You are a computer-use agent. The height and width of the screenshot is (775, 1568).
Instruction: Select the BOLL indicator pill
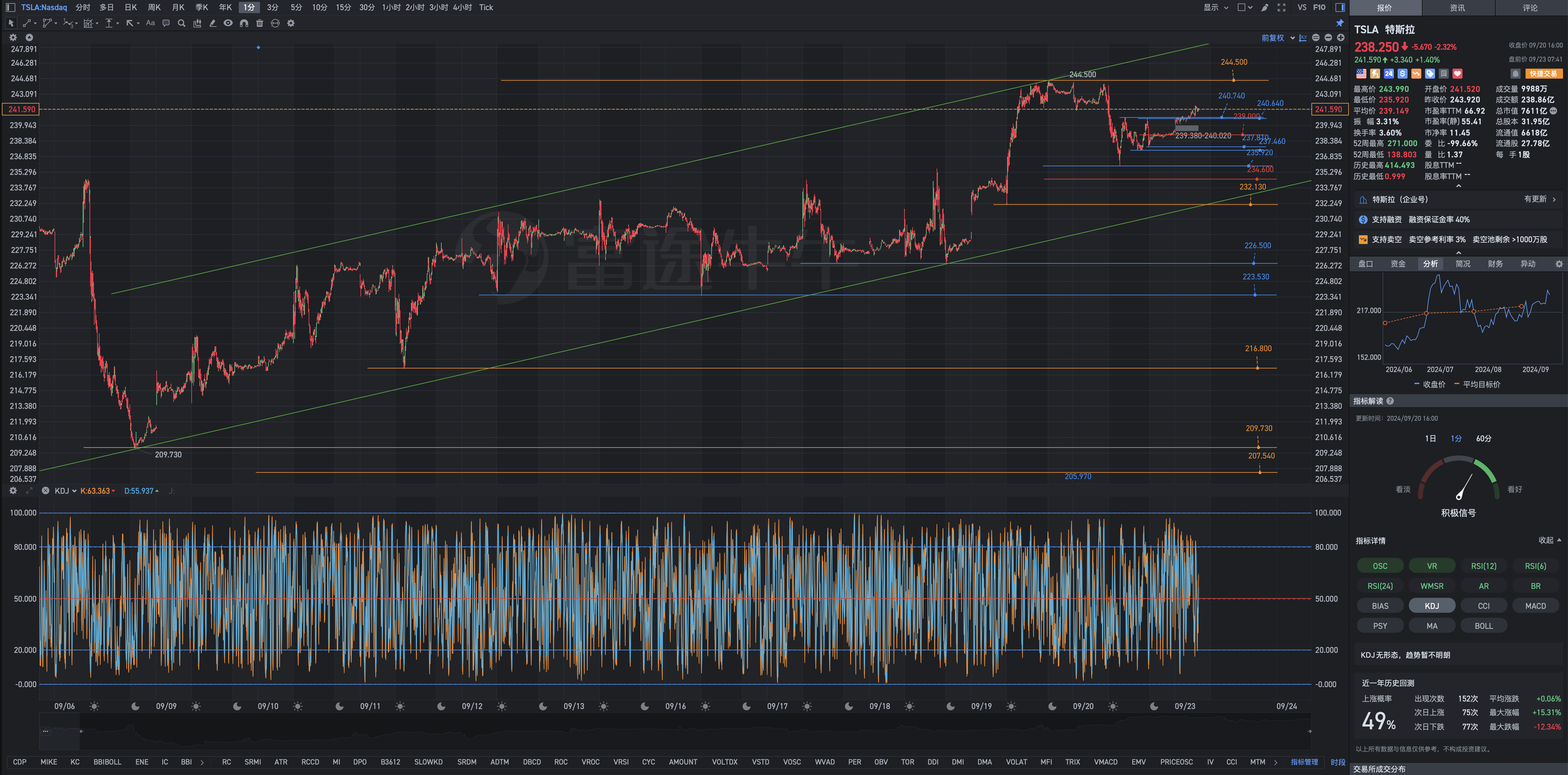1483,626
